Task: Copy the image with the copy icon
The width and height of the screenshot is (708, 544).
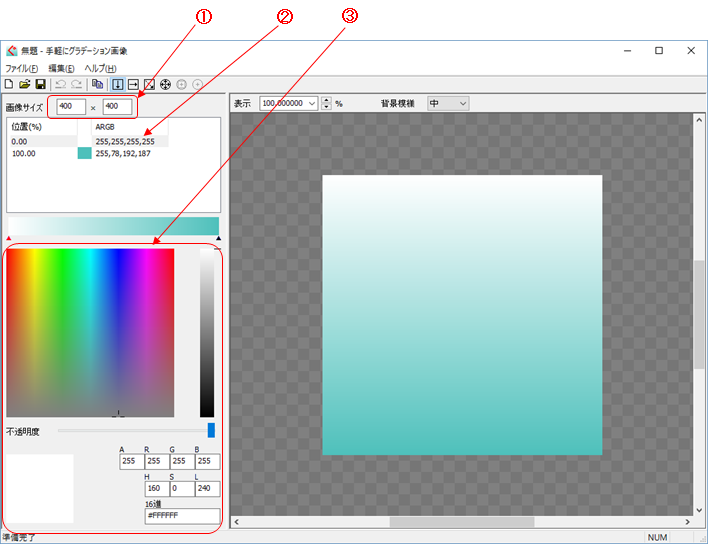Action: (x=97, y=84)
